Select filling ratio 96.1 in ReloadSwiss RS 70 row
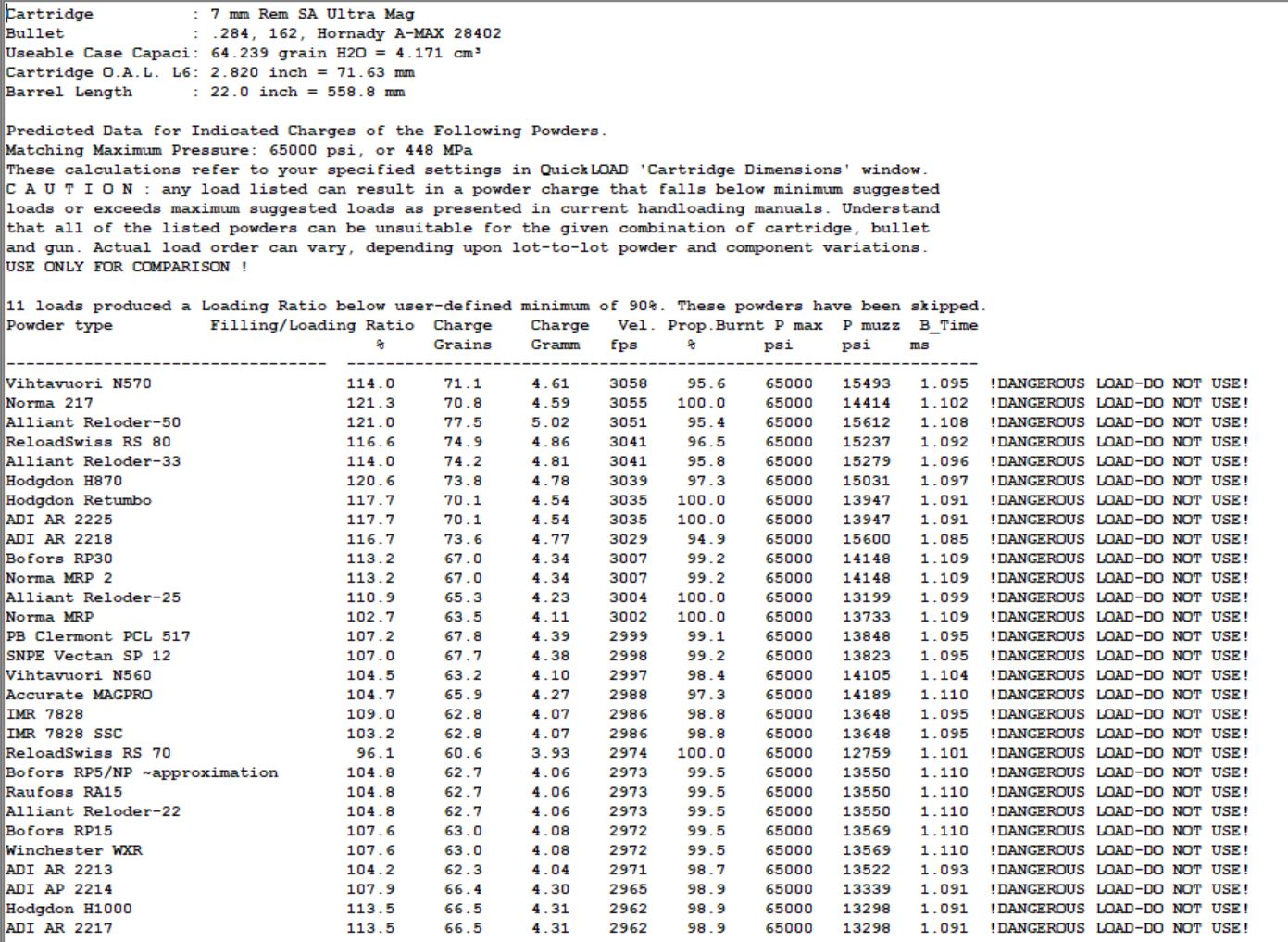Screen dimensions: 1288x942 [x=375, y=753]
